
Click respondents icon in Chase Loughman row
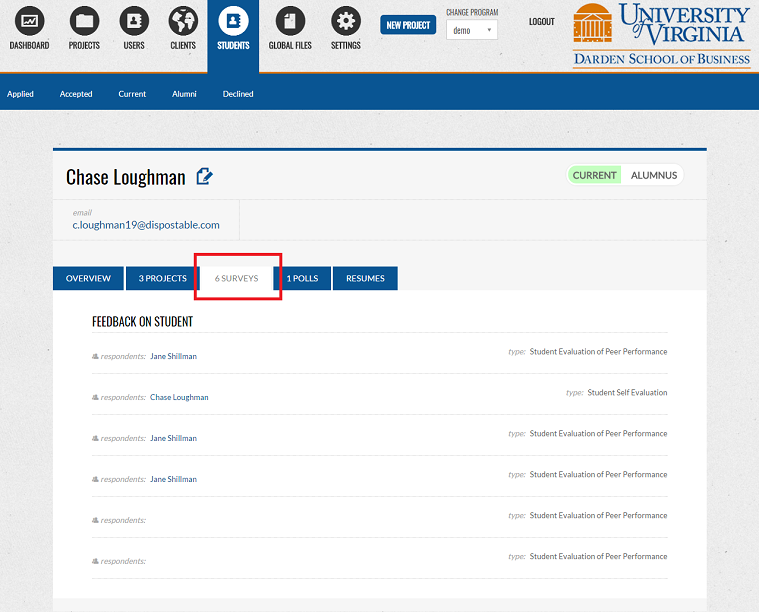tap(95, 397)
